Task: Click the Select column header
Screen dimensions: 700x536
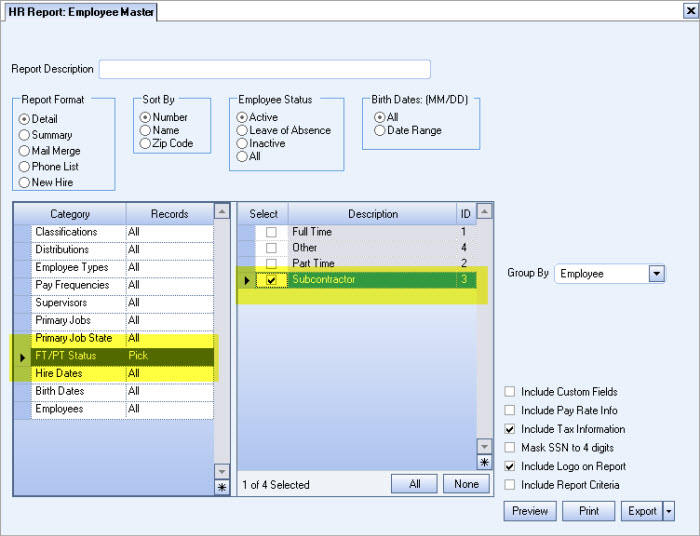Action: pos(263,214)
